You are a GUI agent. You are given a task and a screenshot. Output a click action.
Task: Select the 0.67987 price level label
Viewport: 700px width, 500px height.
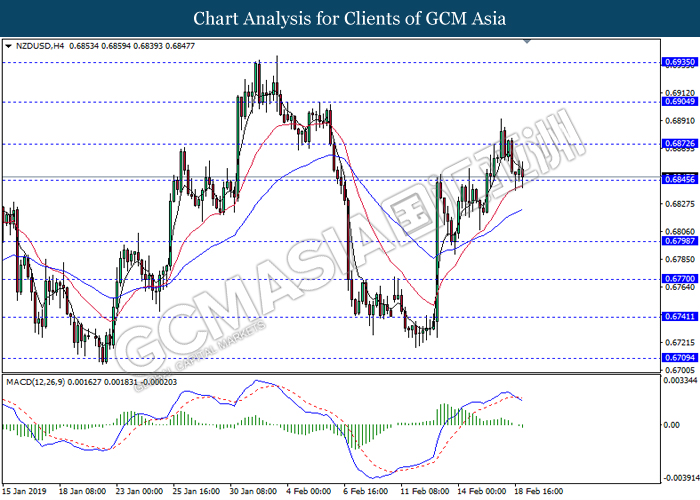pyautogui.click(x=679, y=241)
